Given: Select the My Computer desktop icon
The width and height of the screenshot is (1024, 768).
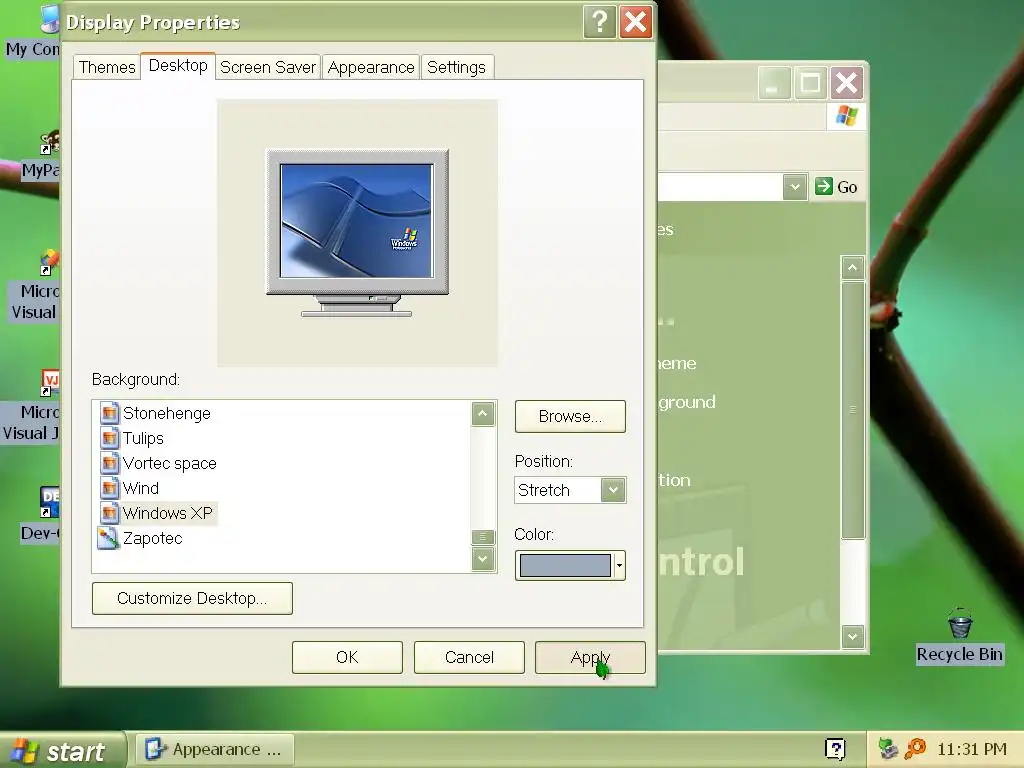Looking at the screenshot, I should 33,31.
